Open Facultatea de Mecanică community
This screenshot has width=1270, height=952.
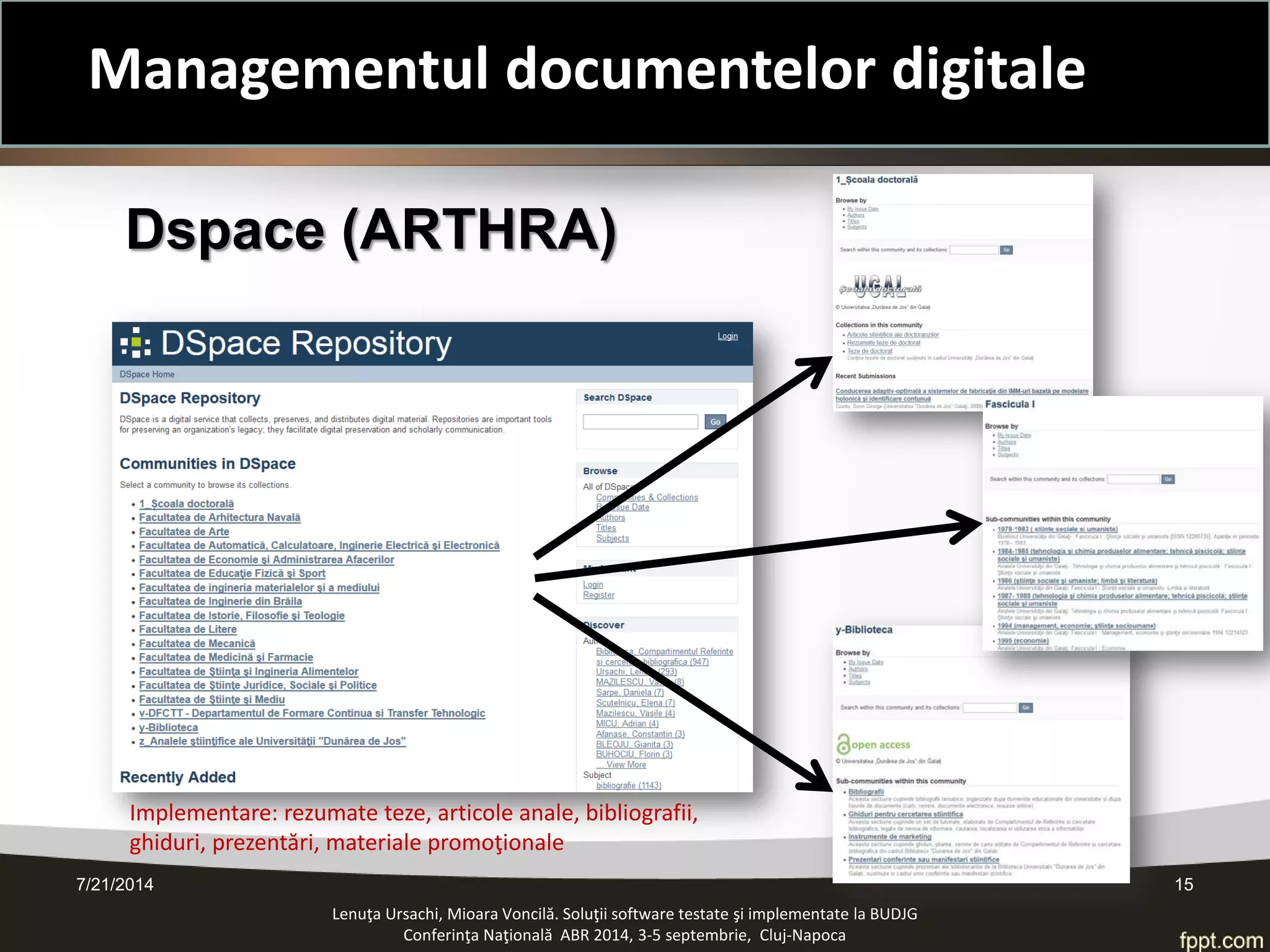point(197,643)
